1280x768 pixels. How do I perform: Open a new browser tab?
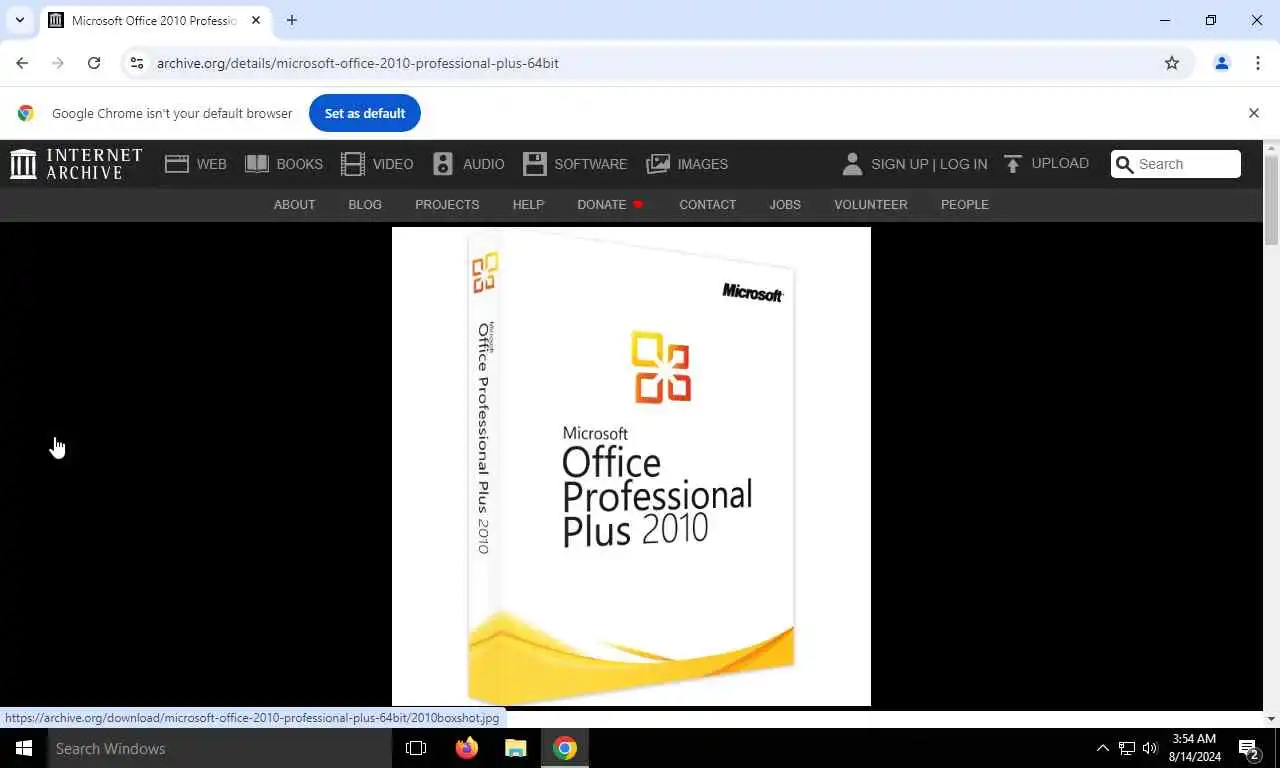291,20
